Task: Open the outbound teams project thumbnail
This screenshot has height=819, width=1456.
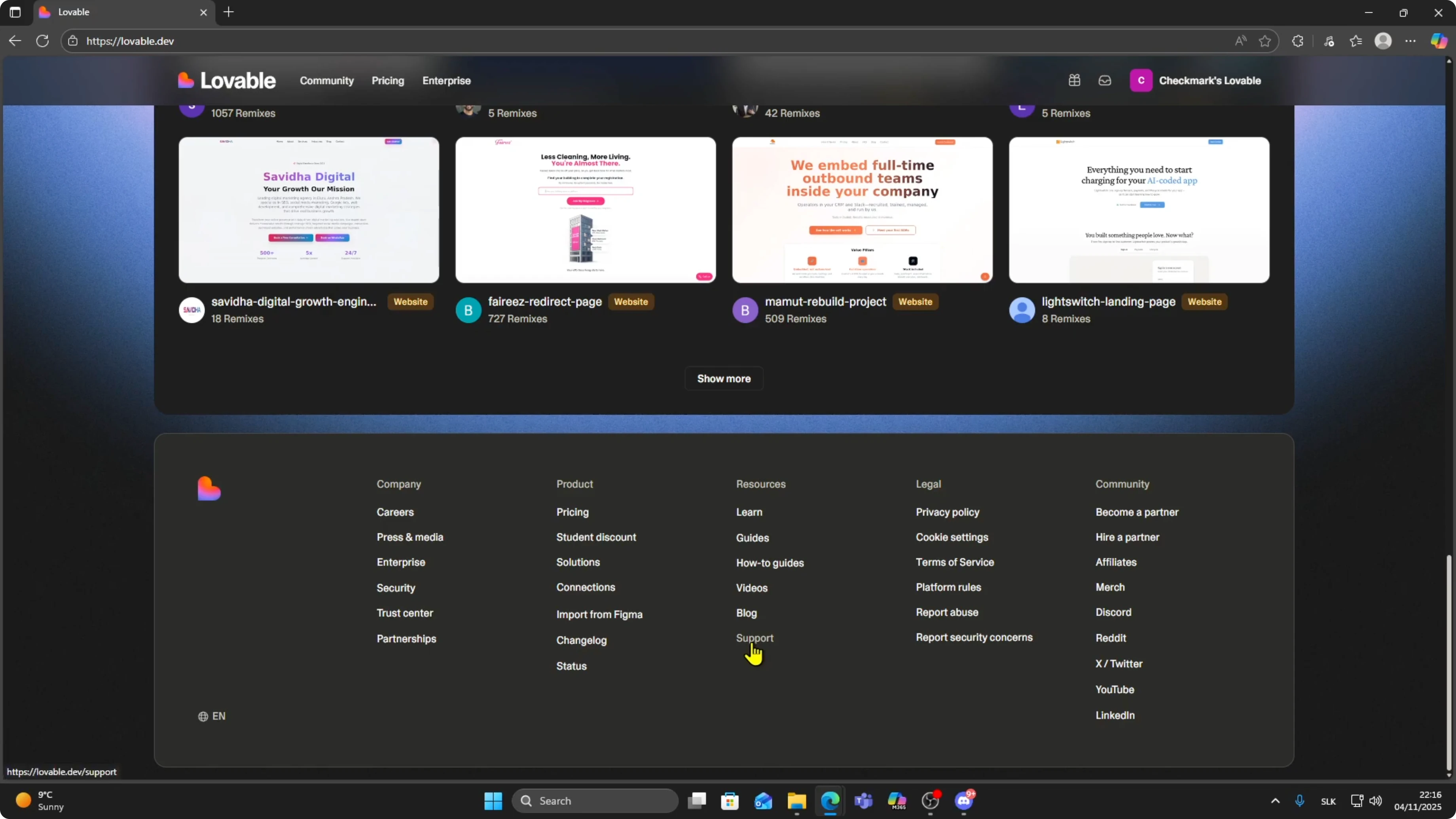Action: 862,210
